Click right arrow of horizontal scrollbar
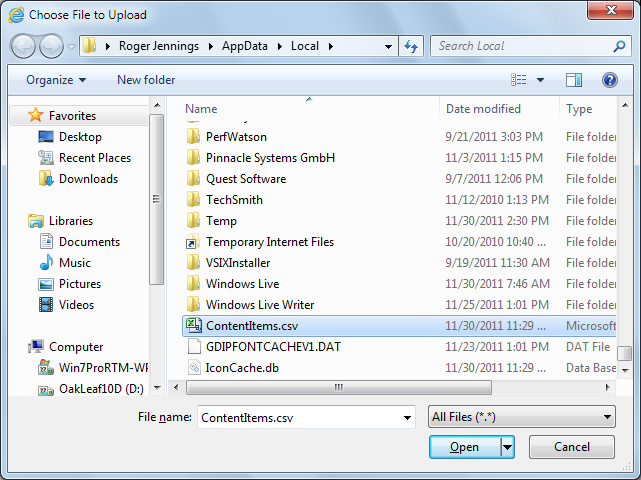The image size is (641, 480). [607, 387]
